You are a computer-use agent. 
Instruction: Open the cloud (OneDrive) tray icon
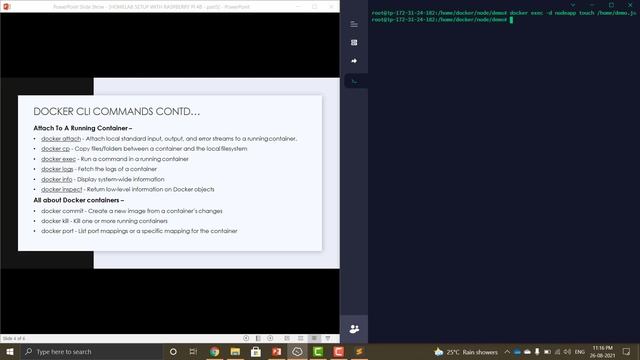point(527,352)
